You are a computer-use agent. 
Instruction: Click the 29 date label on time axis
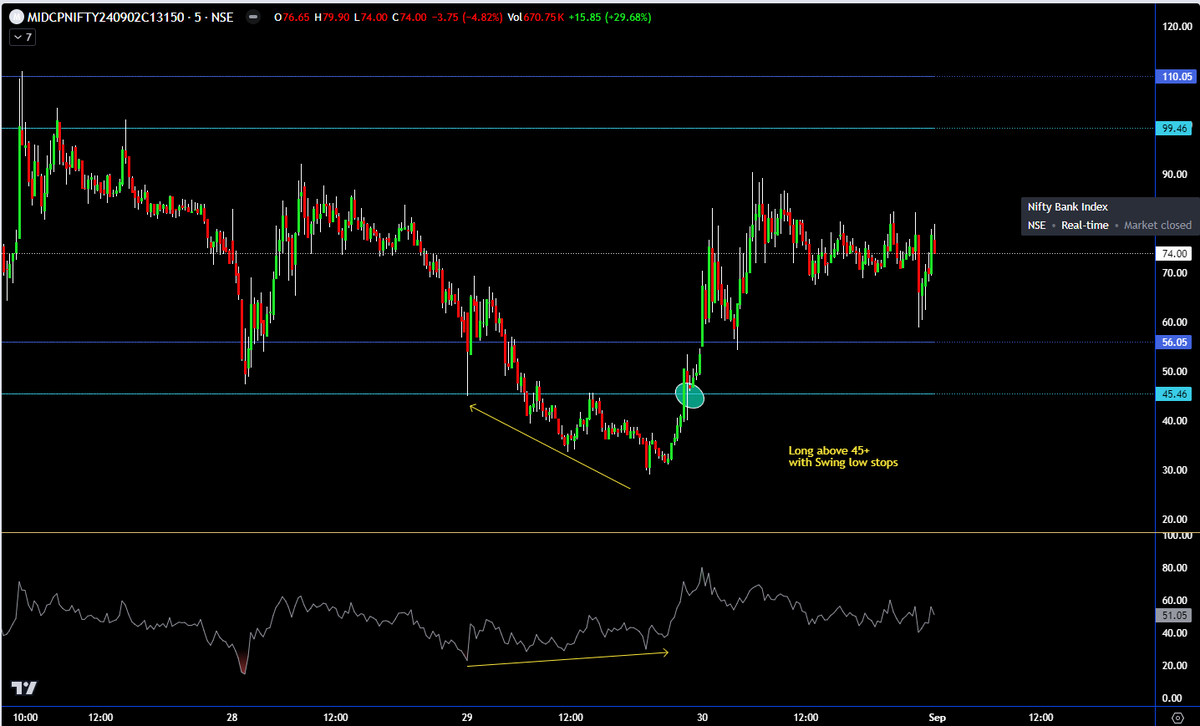coord(467,716)
